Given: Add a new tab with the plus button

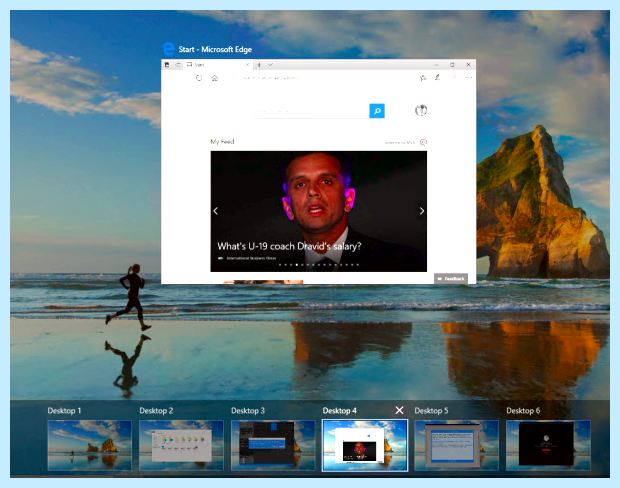Looking at the screenshot, I should [259, 64].
